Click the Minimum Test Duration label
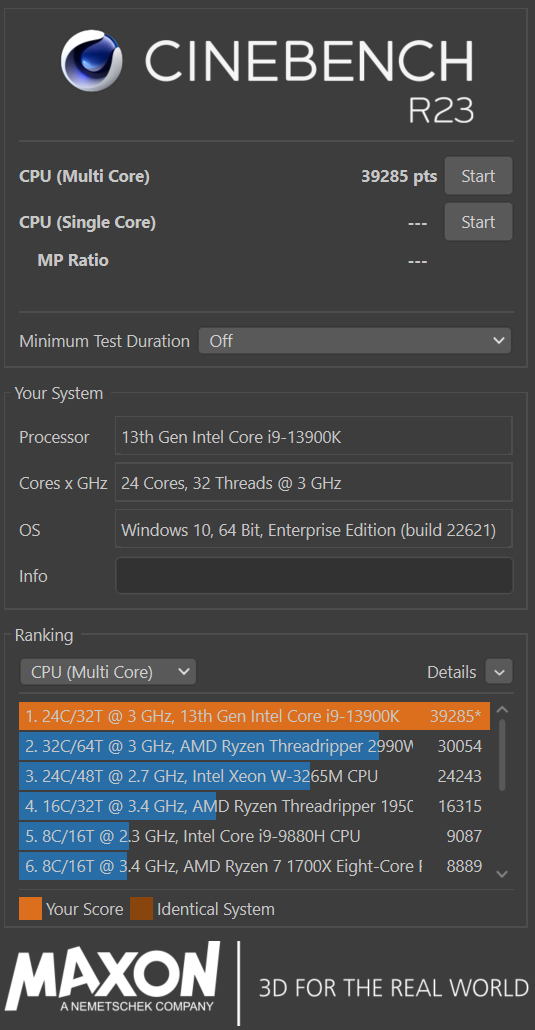Viewport: 535px width, 1030px height. [105, 341]
